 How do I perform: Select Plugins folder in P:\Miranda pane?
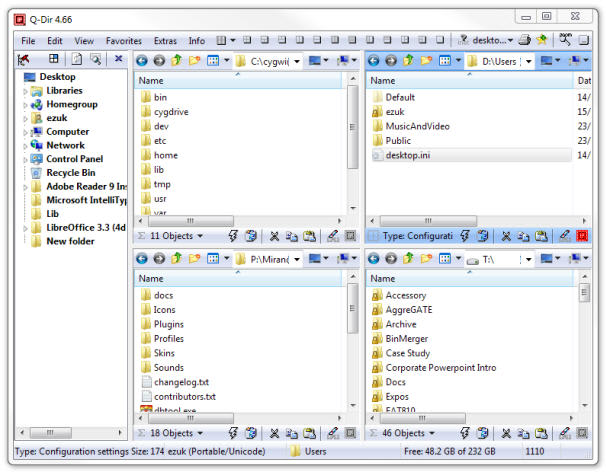pos(169,324)
